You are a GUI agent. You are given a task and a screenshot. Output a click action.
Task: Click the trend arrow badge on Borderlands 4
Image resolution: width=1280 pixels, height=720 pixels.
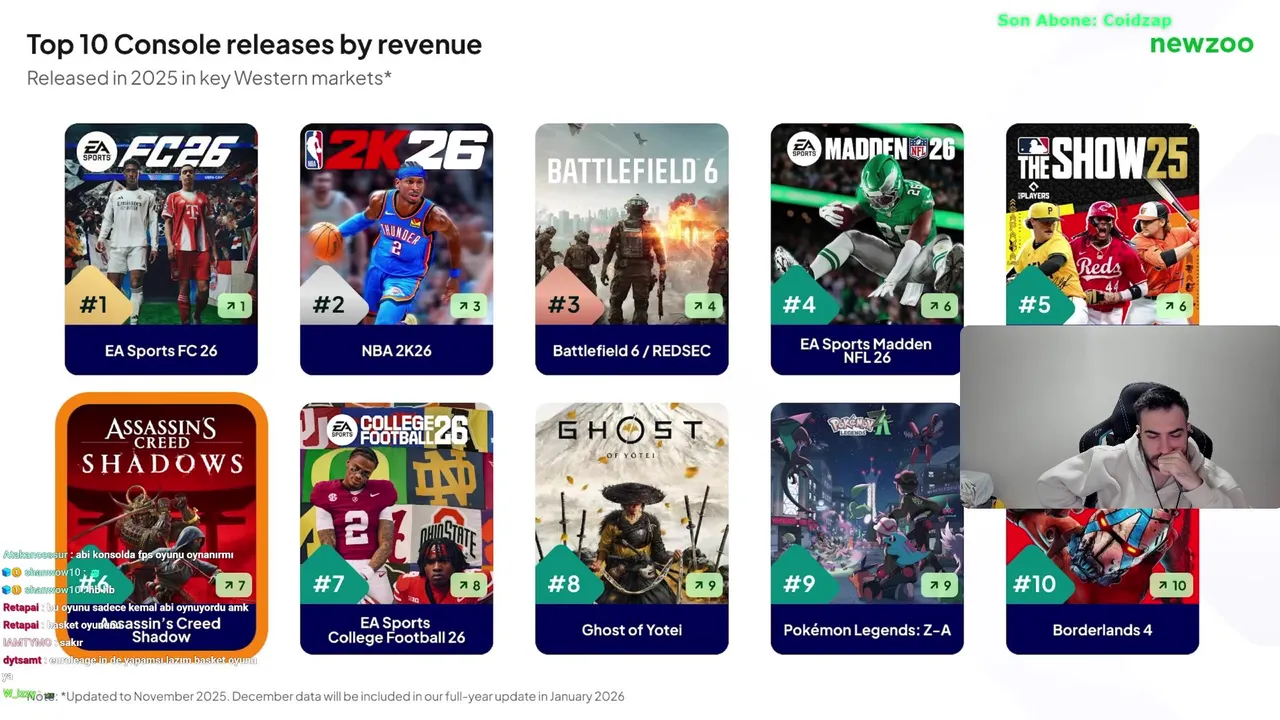click(1174, 585)
